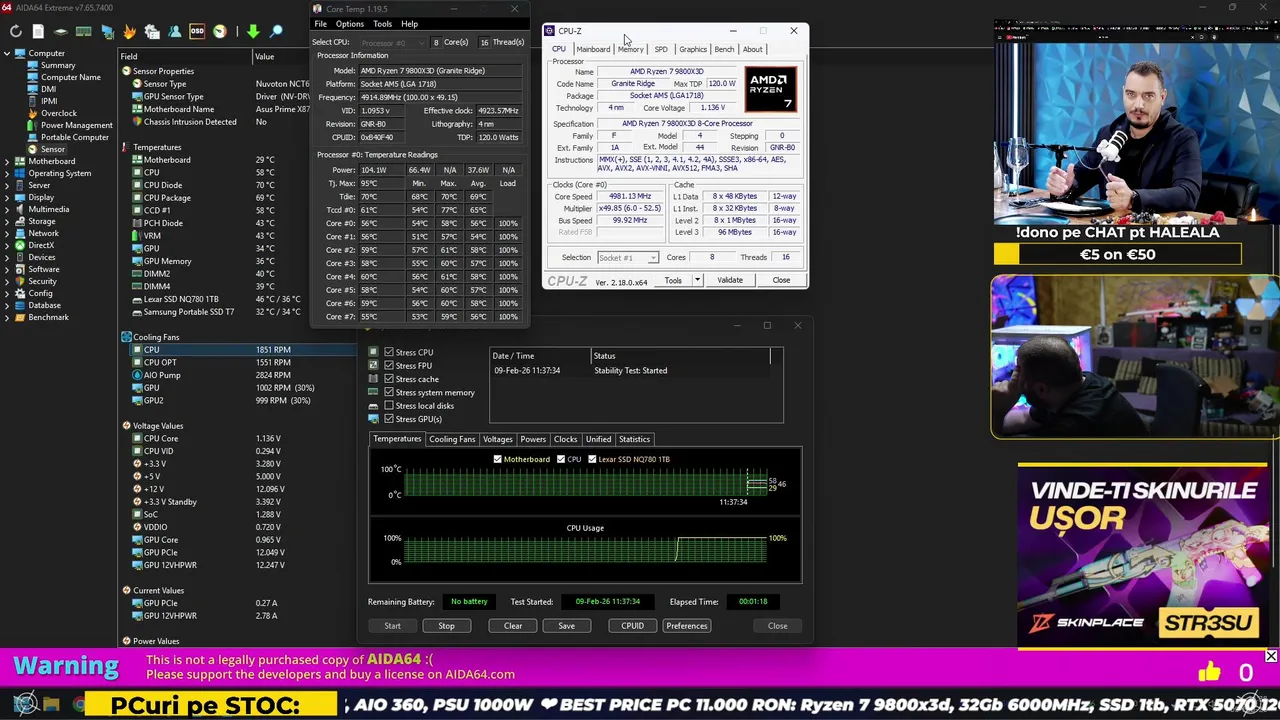
Task: Toggle the Stress CPU checkbox
Action: (x=389, y=352)
